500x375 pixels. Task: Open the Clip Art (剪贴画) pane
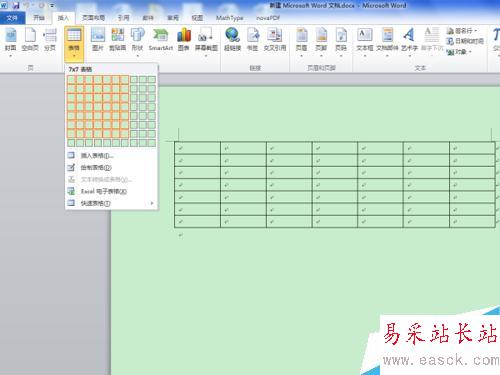117,40
